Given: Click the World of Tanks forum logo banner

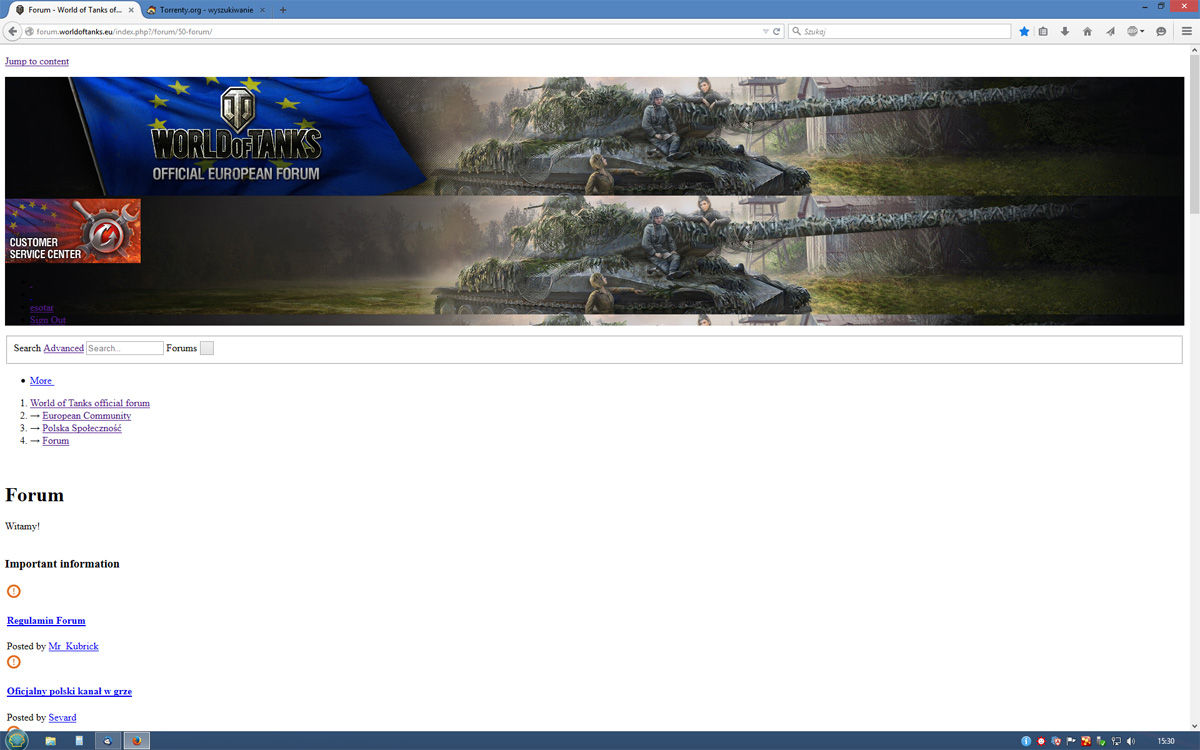Looking at the screenshot, I should 236,136.
